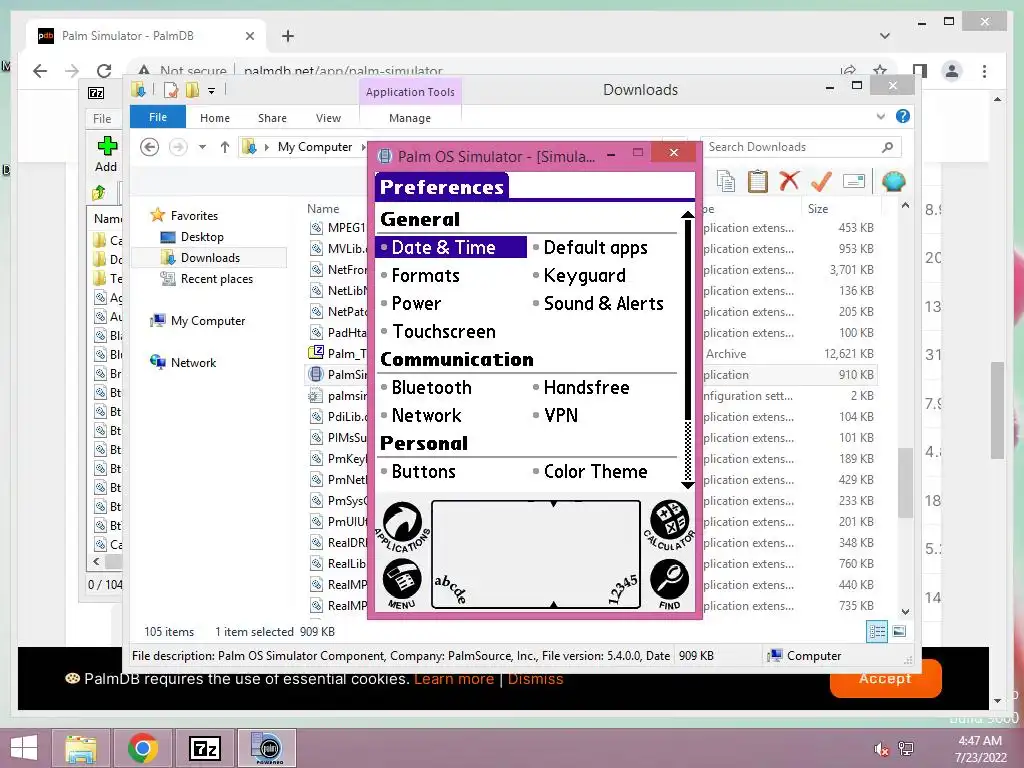Click the Explorer back arrow button
The height and width of the screenshot is (768, 1024).
pos(150,147)
